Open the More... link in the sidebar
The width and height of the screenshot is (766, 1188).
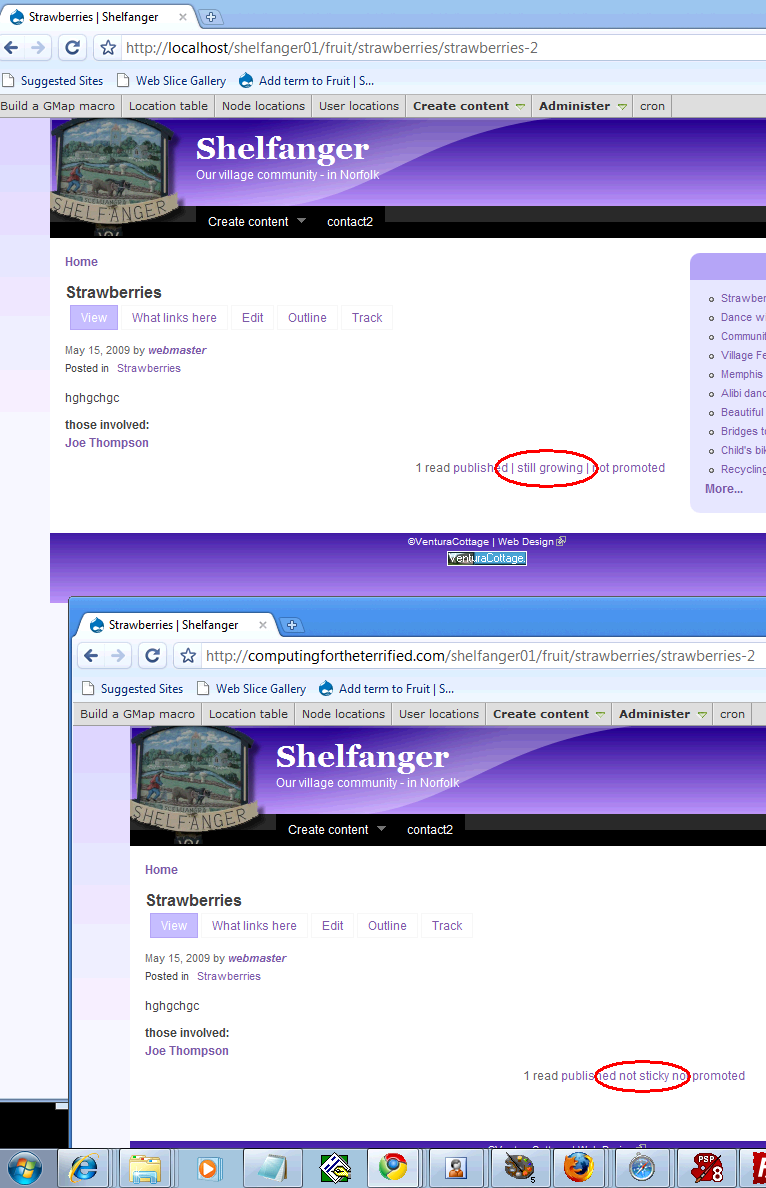tap(724, 489)
